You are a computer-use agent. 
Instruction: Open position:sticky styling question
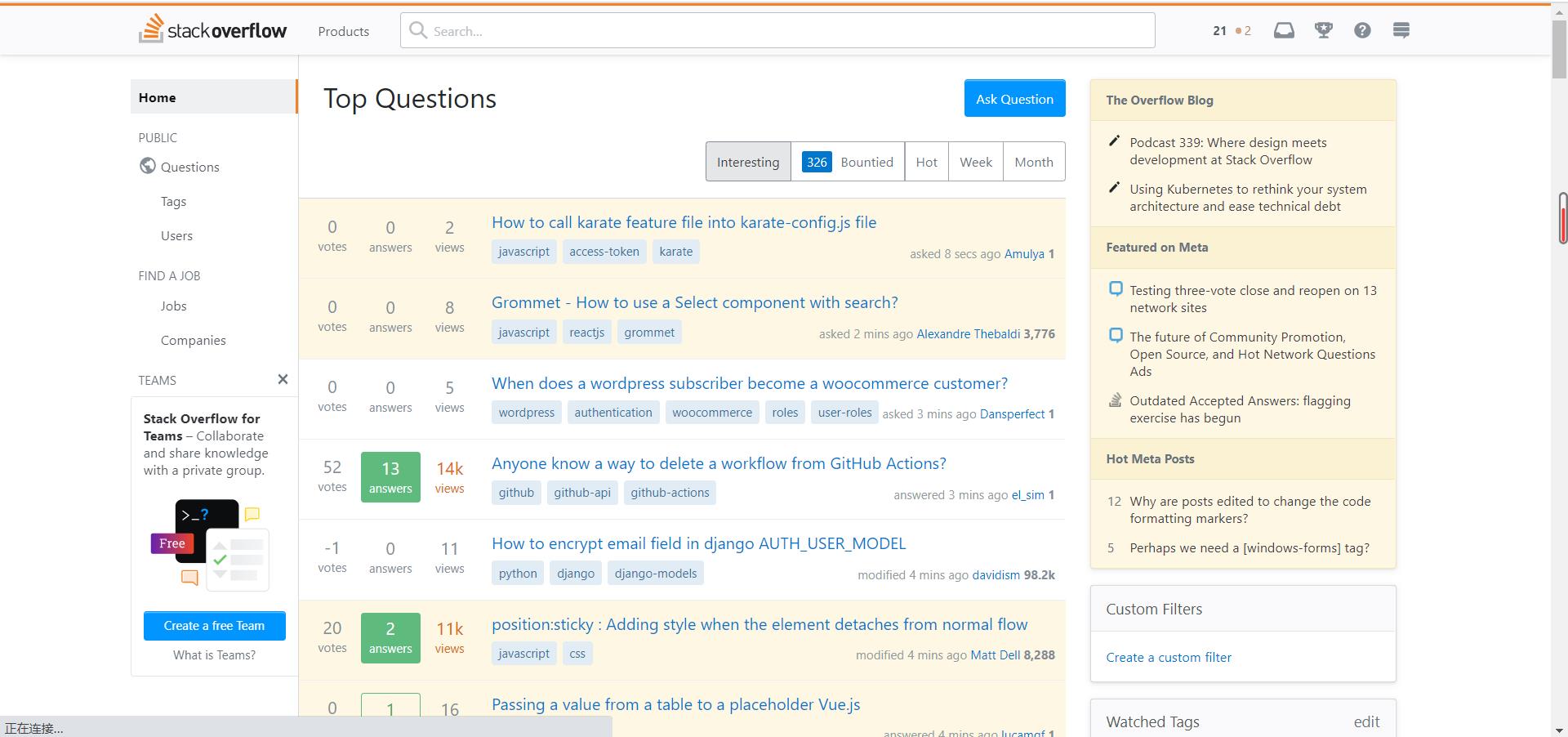(x=759, y=624)
